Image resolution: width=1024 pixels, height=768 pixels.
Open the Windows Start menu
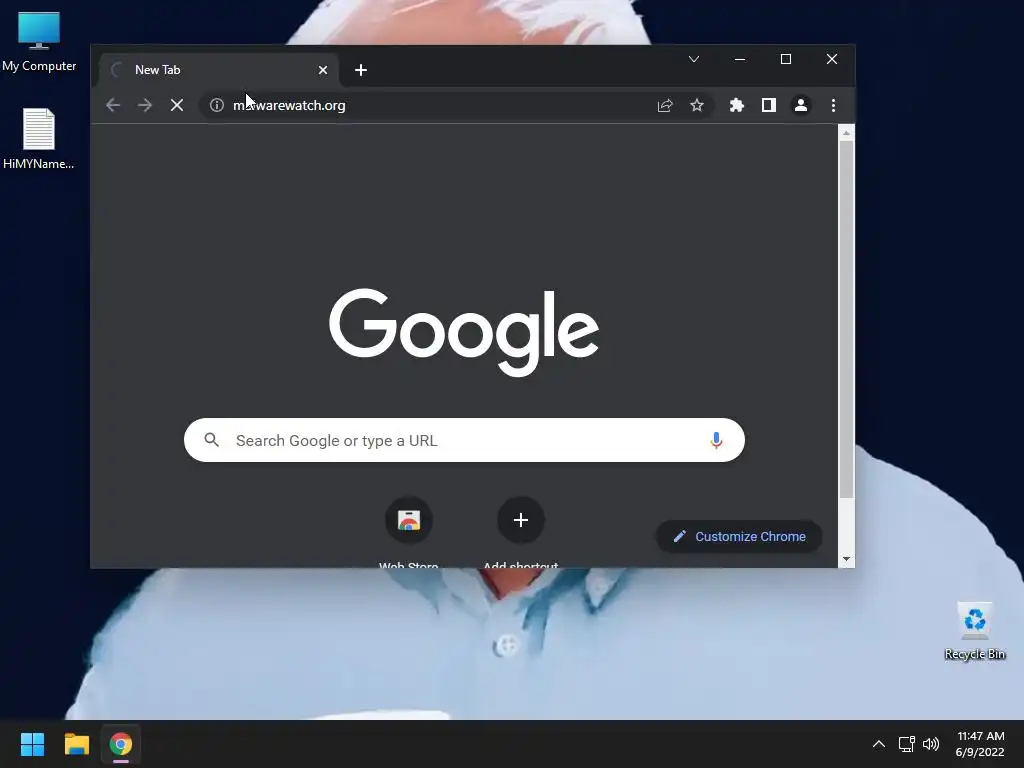(x=32, y=744)
